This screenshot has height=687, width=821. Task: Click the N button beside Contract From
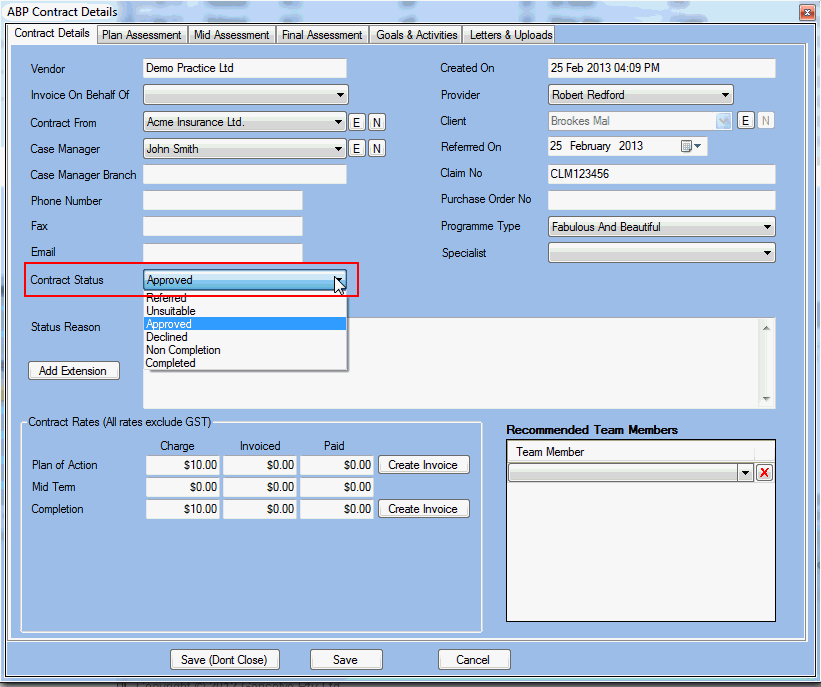point(376,123)
